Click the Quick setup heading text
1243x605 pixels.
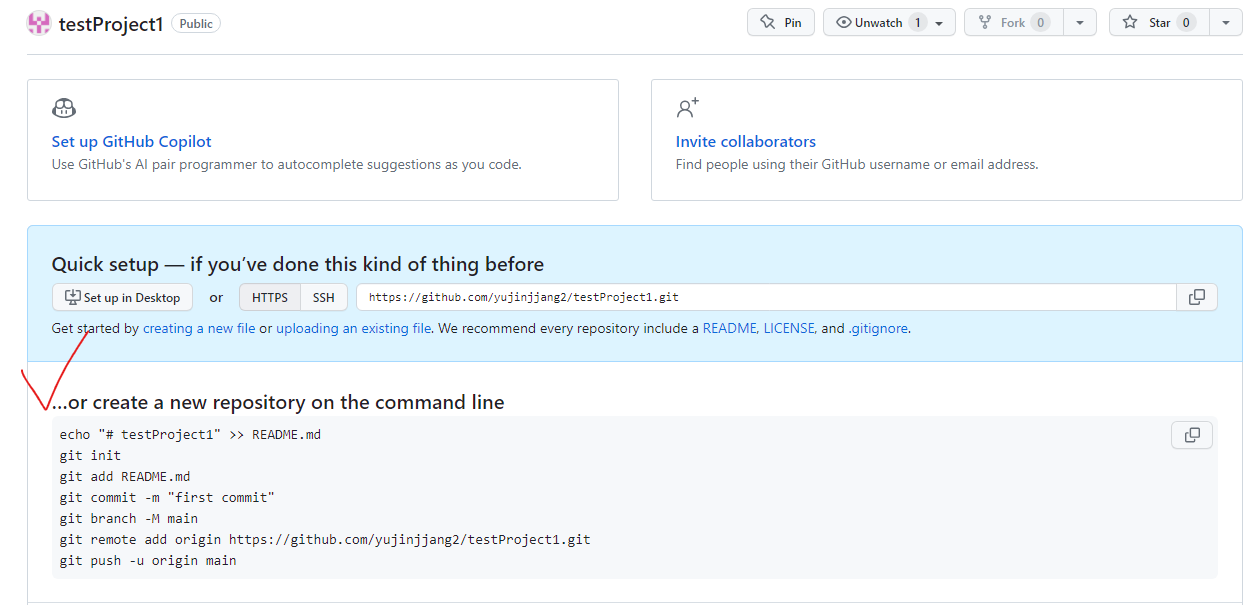(298, 264)
